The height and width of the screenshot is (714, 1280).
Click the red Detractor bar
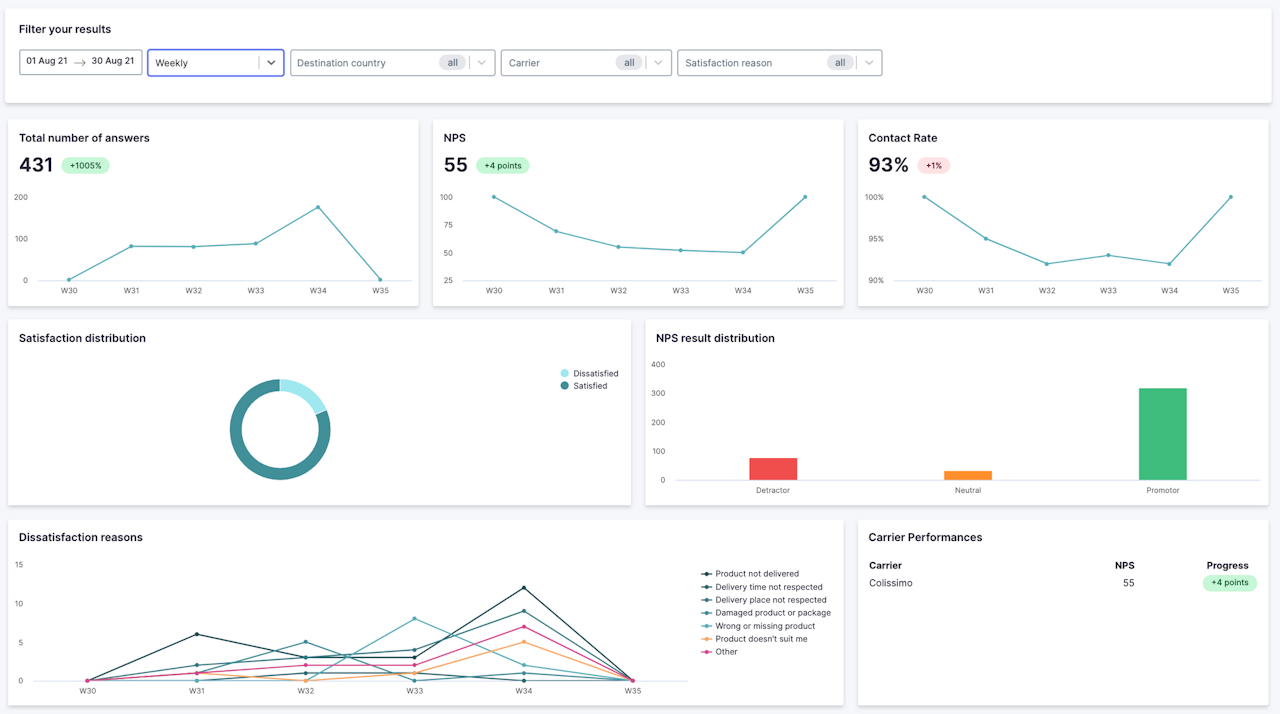point(773,469)
